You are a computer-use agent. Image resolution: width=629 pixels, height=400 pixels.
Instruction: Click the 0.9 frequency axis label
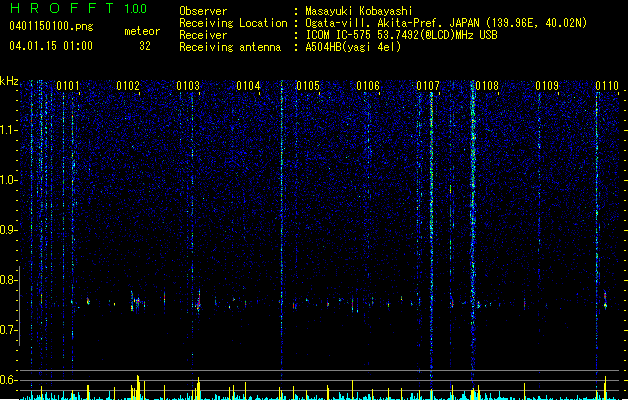point(9,230)
